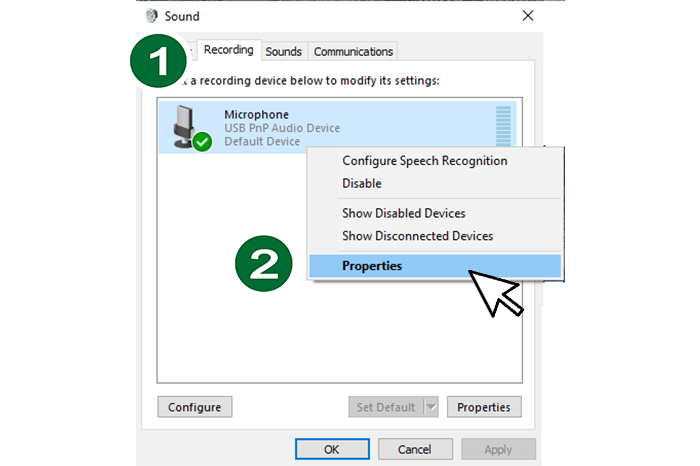700x466 pixels.
Task: Open the Sounds tab
Action: click(x=284, y=51)
